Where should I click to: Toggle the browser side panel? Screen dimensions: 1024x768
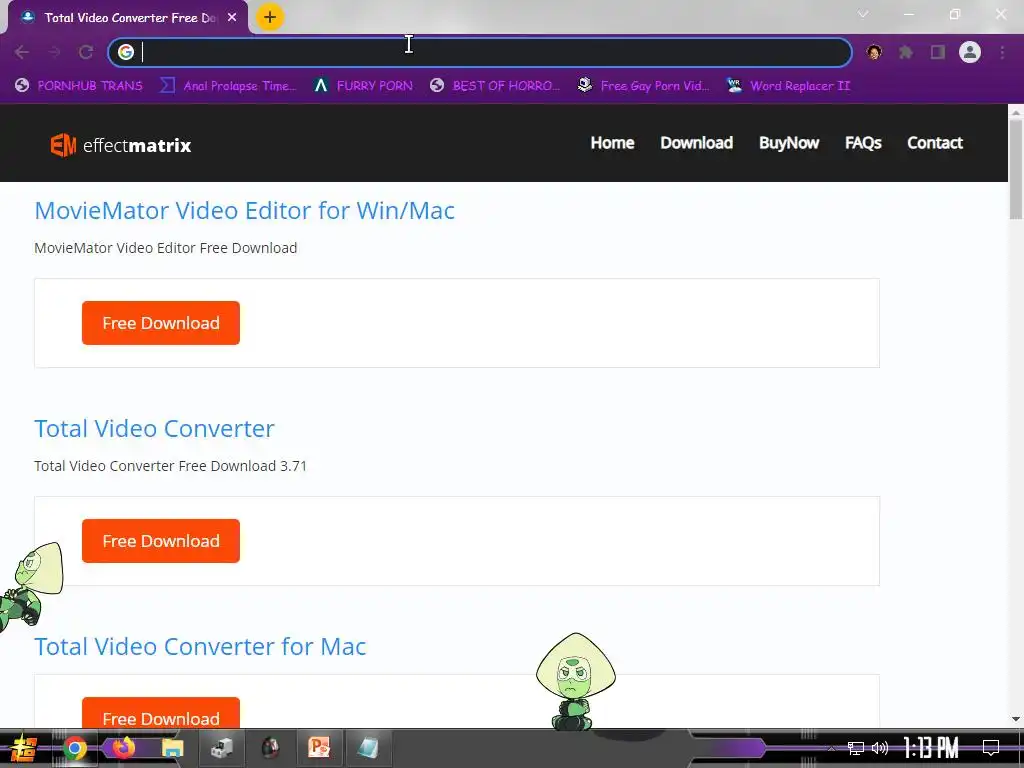938,52
